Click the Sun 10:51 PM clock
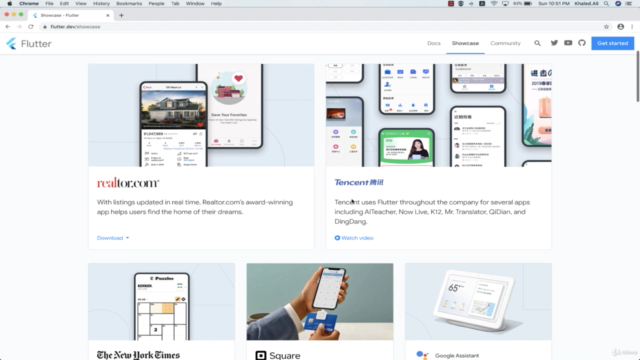The image size is (640, 360). pos(553,4)
